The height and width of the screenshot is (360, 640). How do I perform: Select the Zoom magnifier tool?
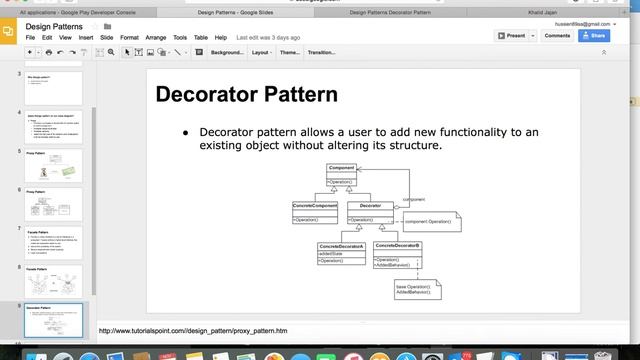coord(111,52)
